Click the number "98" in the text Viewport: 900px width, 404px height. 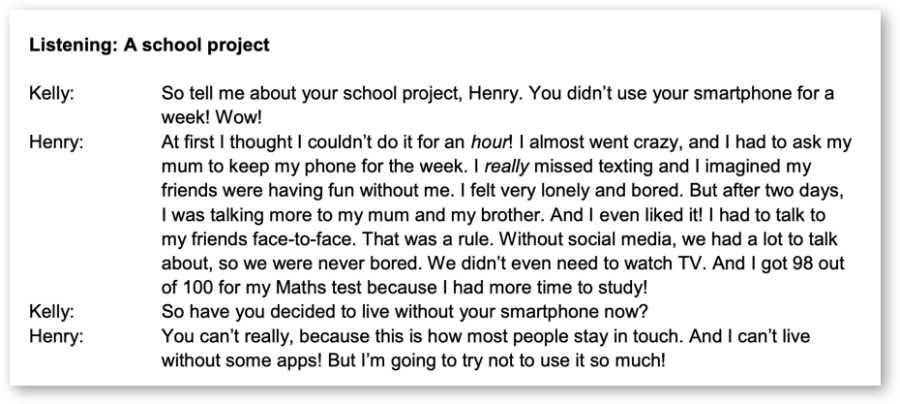click(x=803, y=263)
